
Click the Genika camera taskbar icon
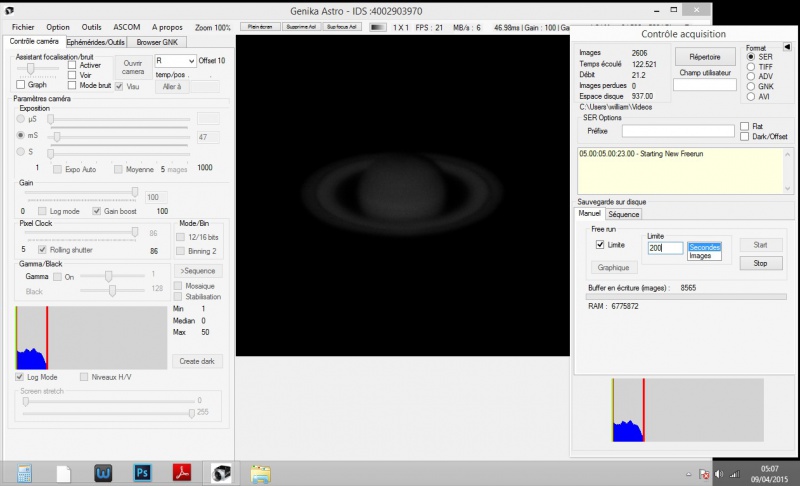[221, 471]
